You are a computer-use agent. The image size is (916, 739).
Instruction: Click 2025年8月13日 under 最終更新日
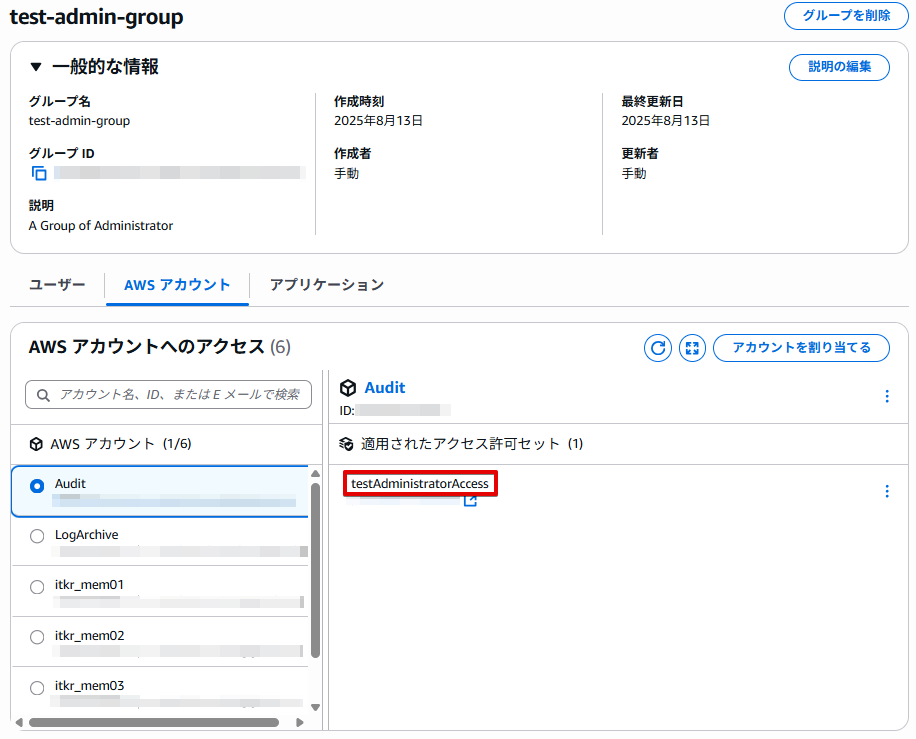click(666, 121)
